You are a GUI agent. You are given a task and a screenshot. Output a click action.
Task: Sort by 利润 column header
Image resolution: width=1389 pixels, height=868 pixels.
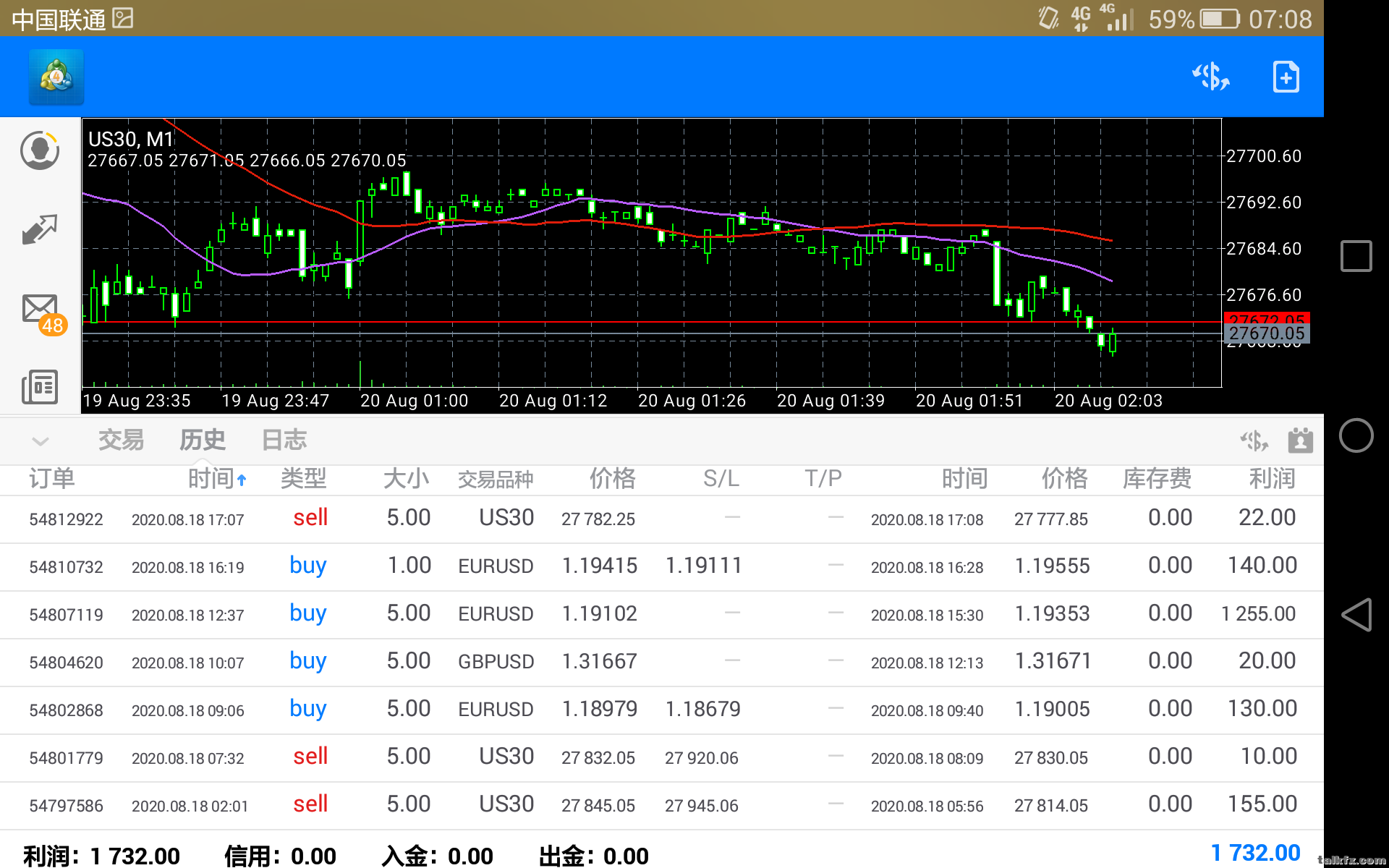point(1272,479)
